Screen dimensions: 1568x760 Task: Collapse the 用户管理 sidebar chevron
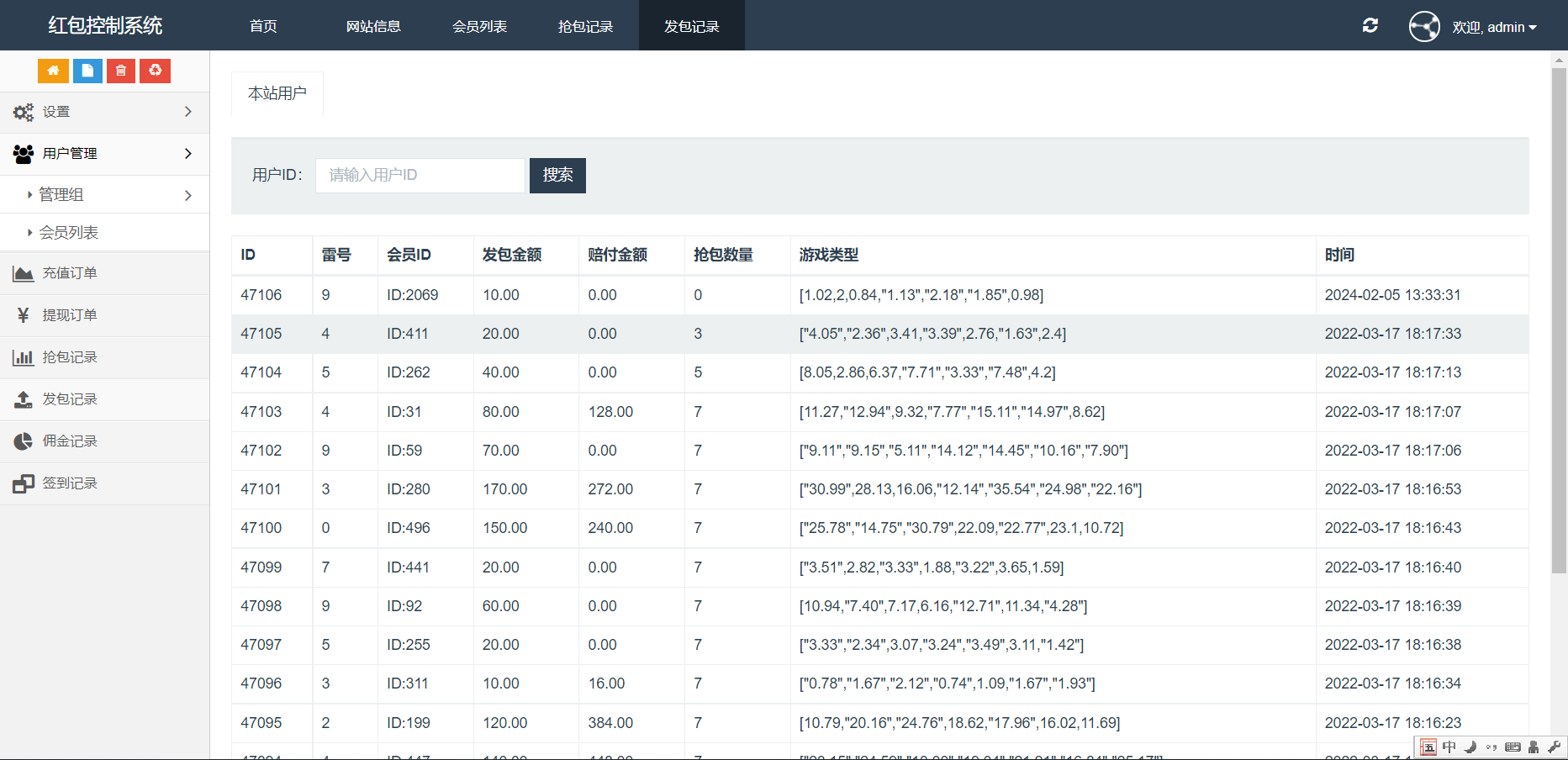188,154
